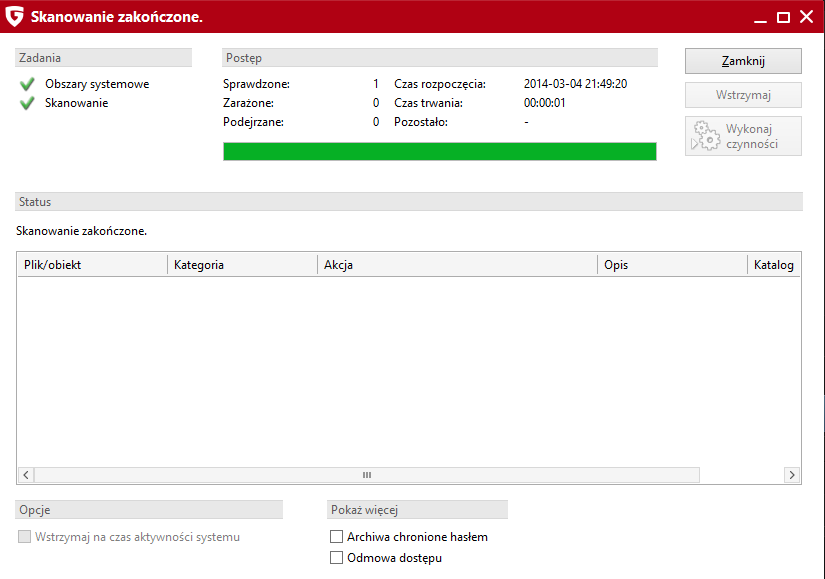Click the Zadania section header
825x579 pixels.
pyautogui.click(x=104, y=58)
